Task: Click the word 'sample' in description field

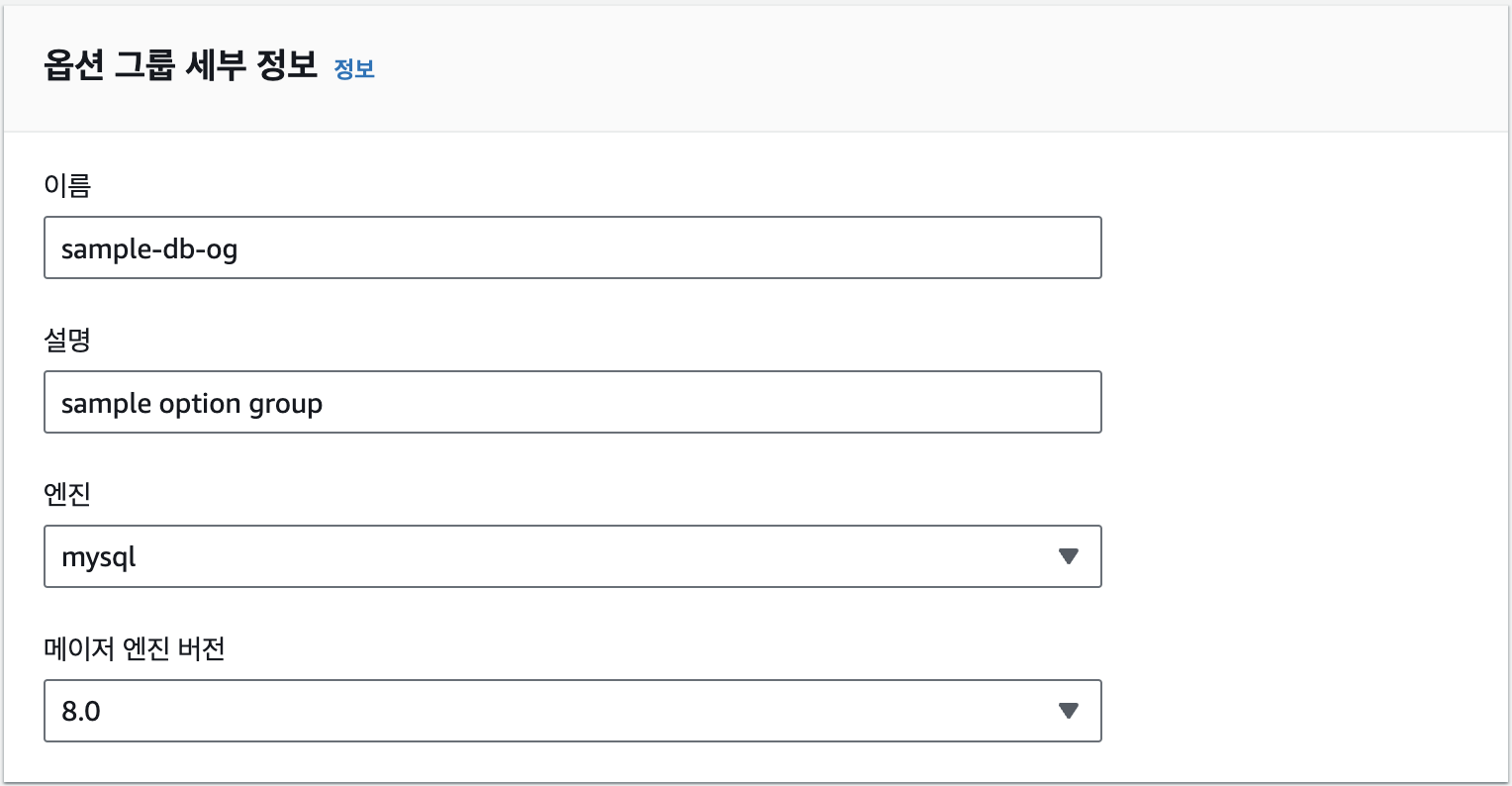Action: click(x=102, y=404)
